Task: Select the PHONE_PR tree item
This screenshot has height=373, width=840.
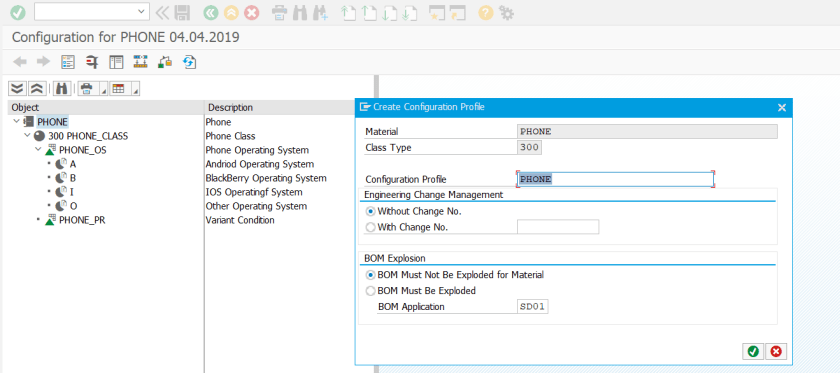Action: point(82,220)
